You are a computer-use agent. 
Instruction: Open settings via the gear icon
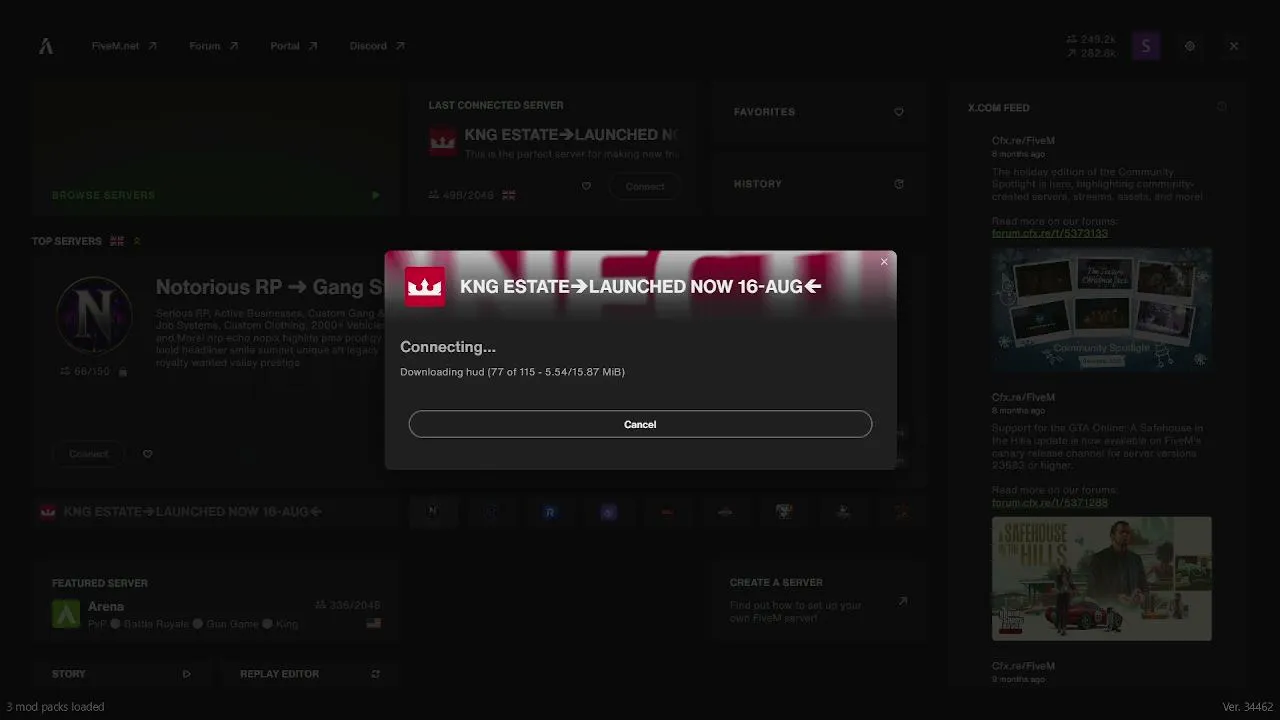coord(1190,46)
